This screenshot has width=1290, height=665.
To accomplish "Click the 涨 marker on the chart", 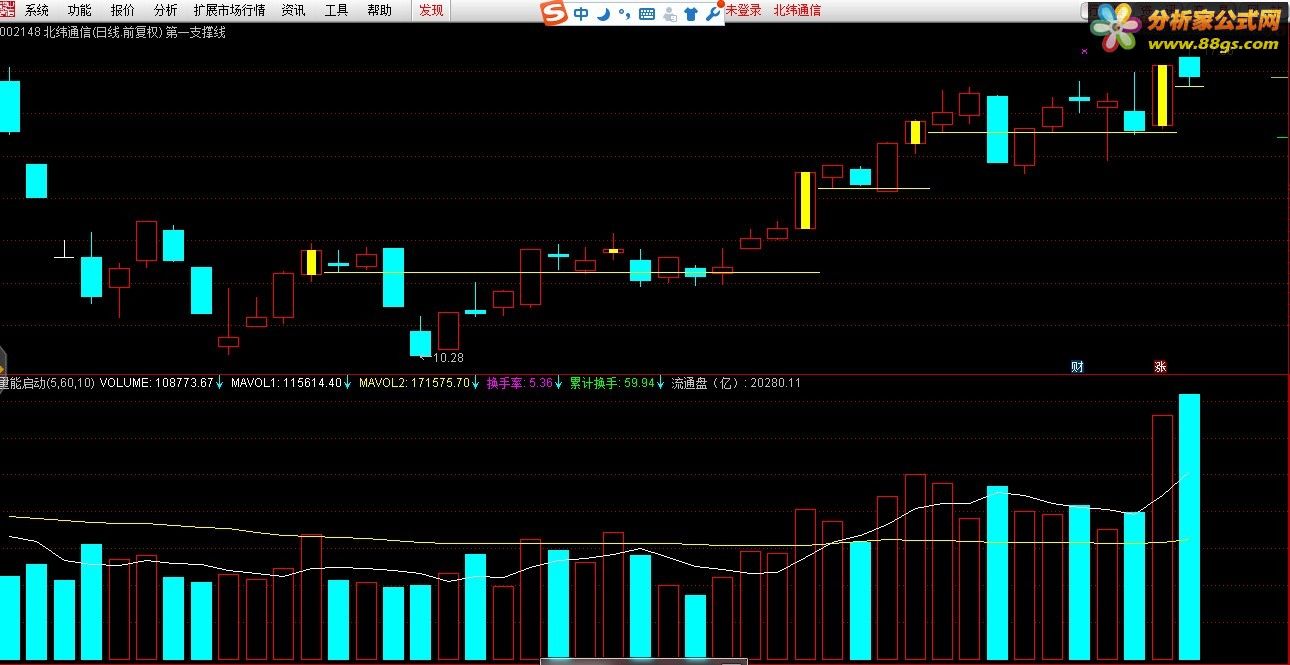I will 1161,366.
